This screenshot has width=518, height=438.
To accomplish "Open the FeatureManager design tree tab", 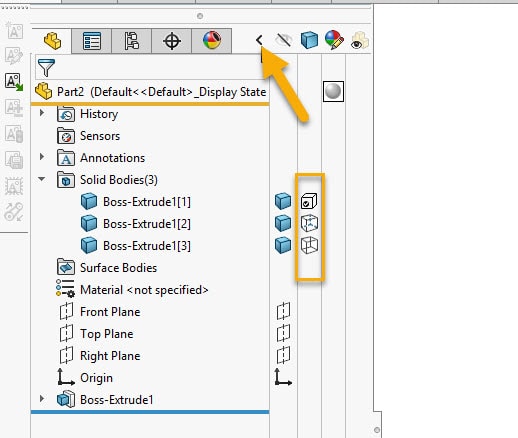I will 52,41.
